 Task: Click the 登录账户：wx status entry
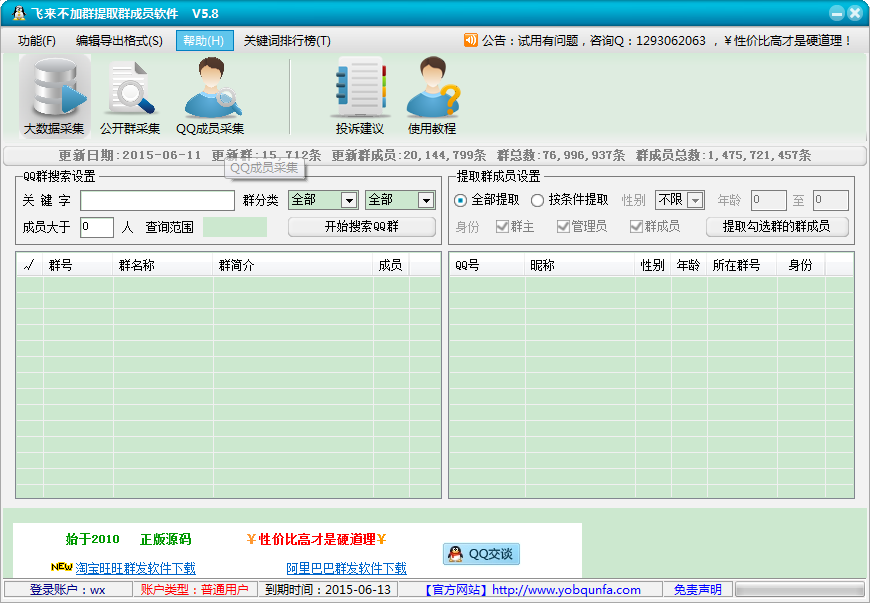[x=68, y=590]
